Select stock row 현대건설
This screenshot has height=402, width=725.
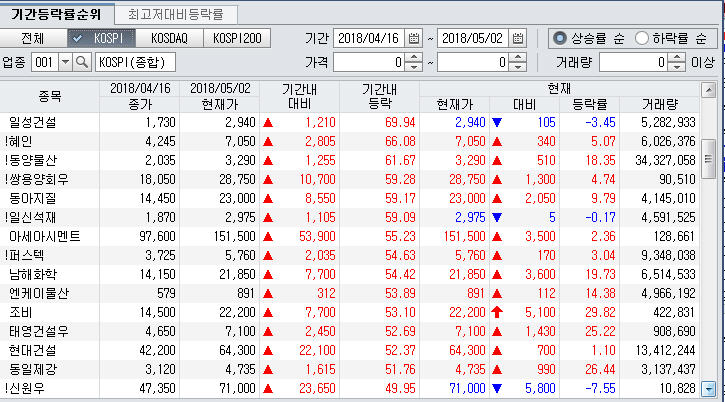tap(350, 350)
